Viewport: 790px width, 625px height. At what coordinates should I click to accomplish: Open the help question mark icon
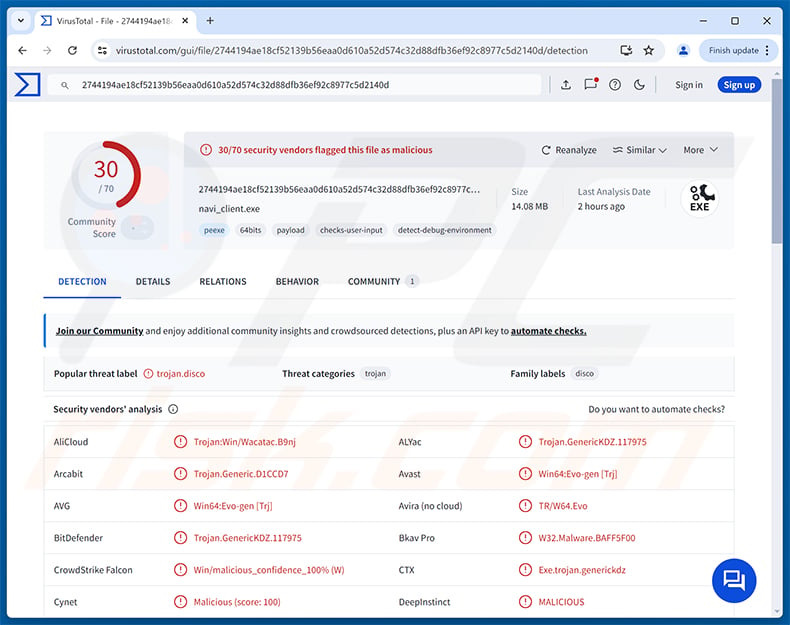615,85
